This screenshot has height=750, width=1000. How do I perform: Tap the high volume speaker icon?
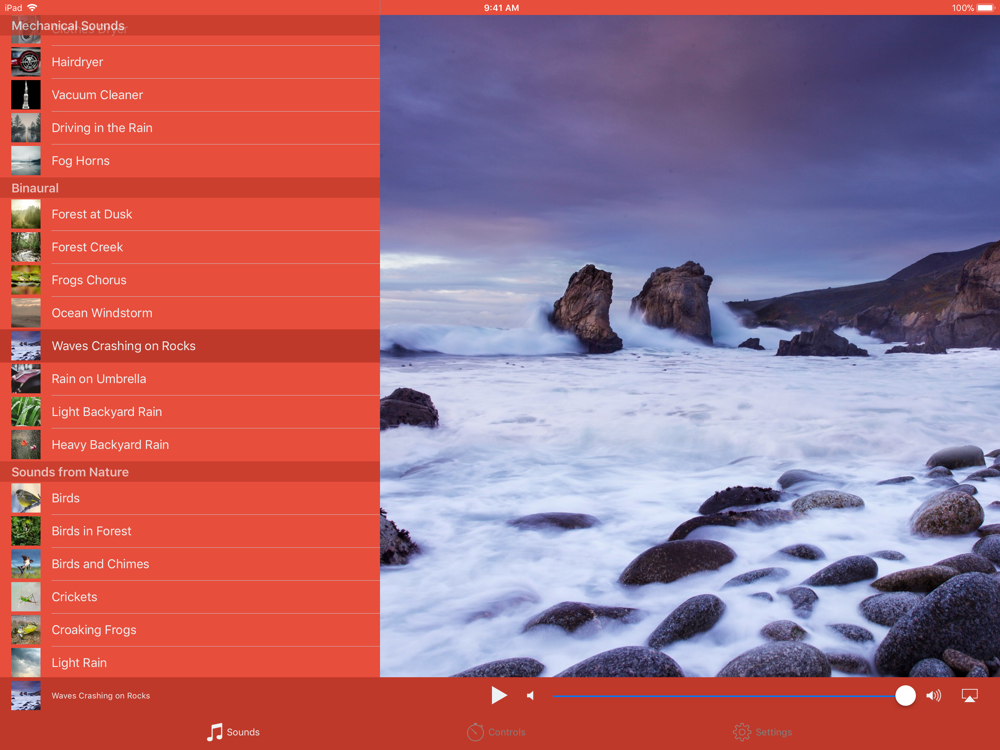(933, 696)
